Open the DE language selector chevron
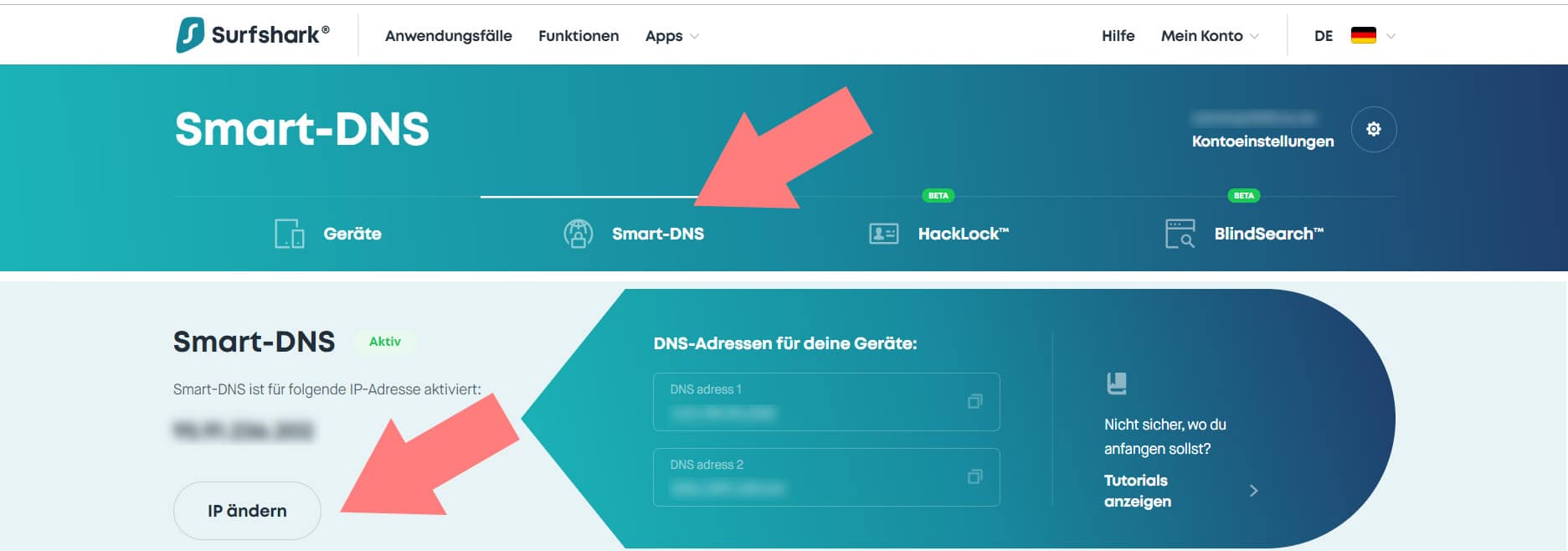The height and width of the screenshot is (551, 1568). (x=1391, y=36)
